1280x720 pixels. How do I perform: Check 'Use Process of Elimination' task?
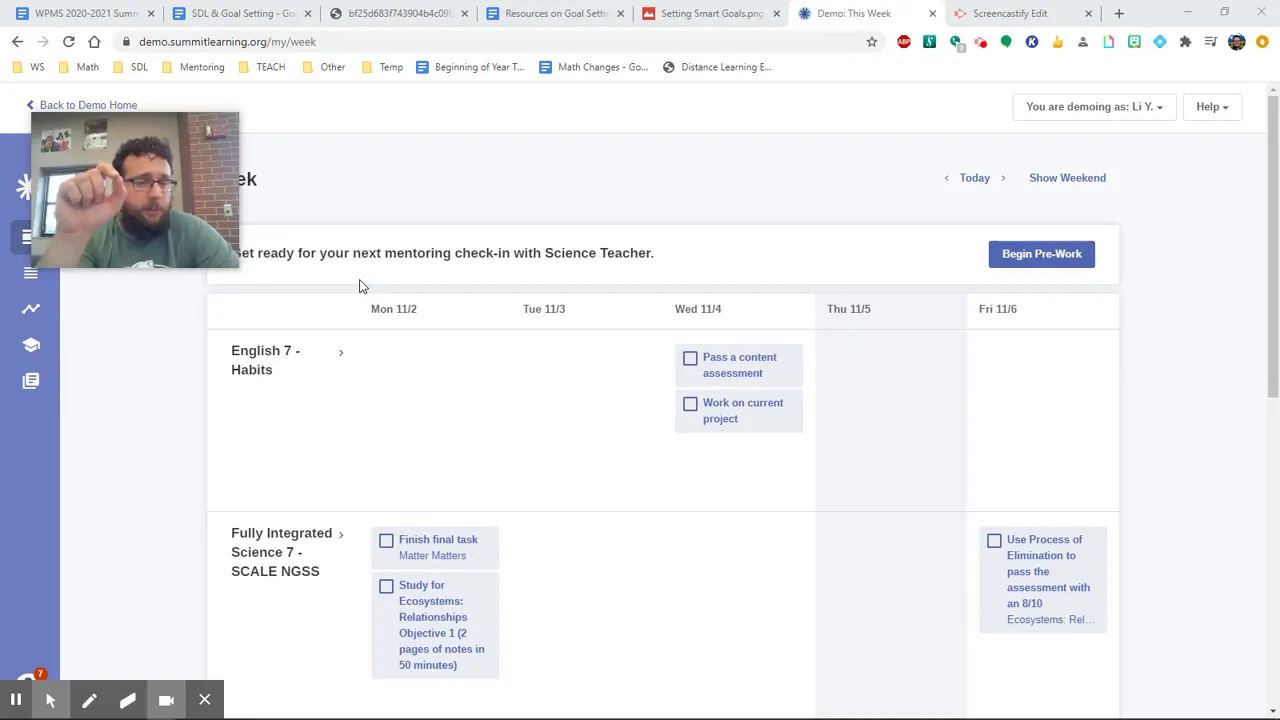coord(994,540)
